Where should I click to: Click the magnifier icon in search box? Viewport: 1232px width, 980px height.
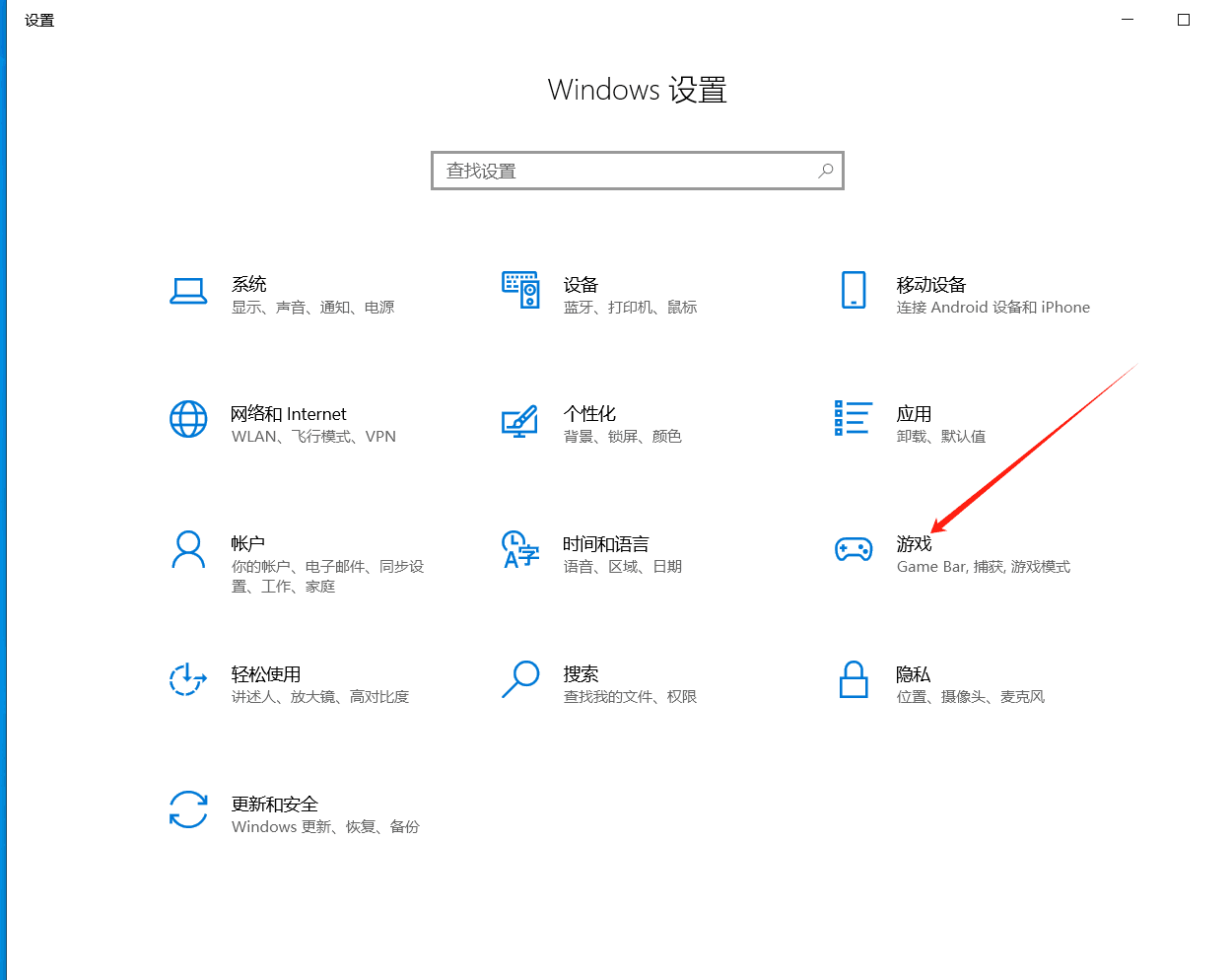[x=826, y=171]
